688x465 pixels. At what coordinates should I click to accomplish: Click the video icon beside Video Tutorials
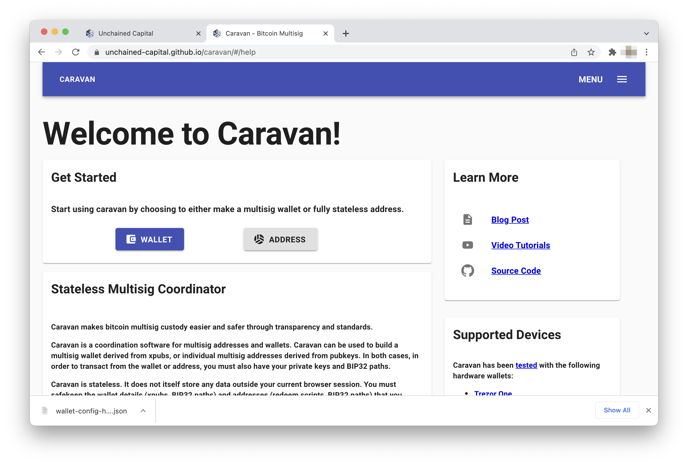[x=468, y=245]
